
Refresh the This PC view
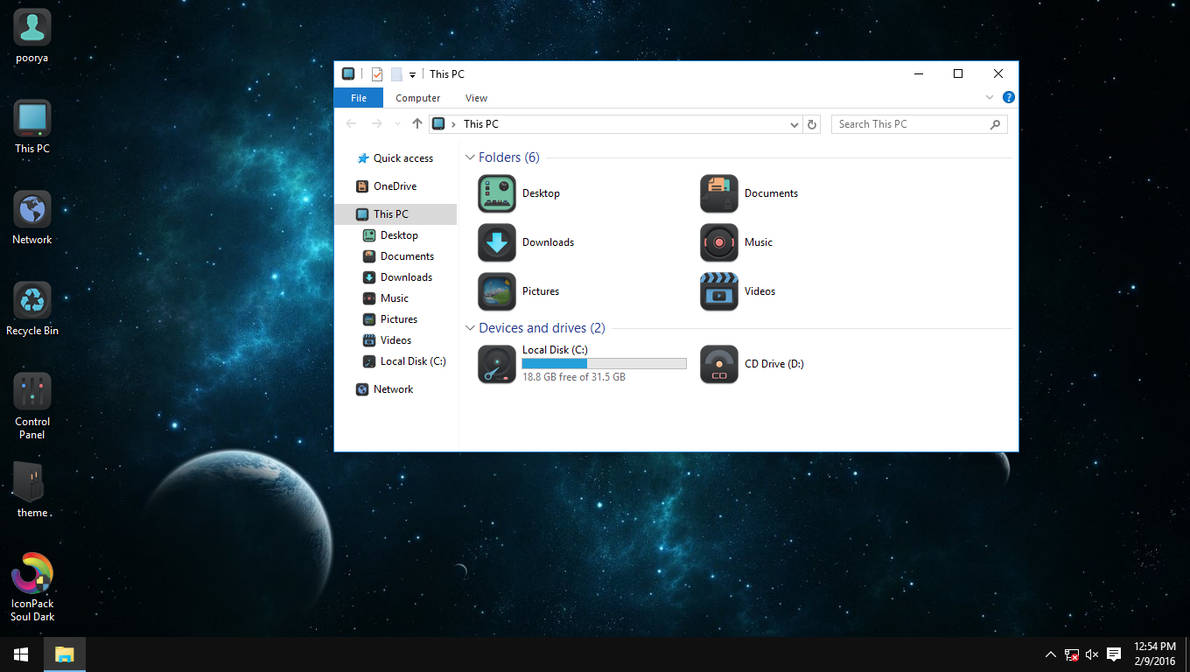pos(812,125)
